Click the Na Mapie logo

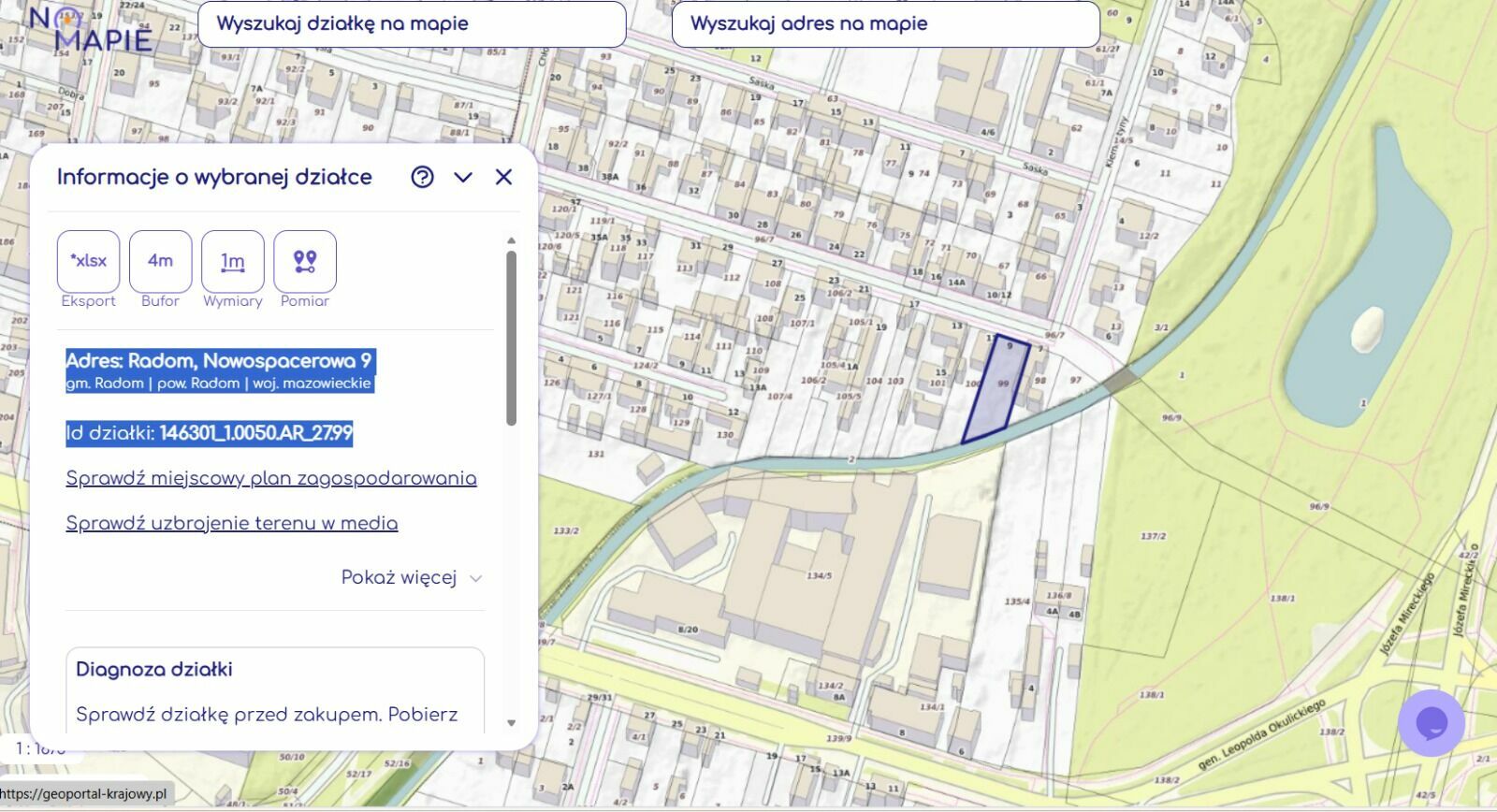(89, 30)
